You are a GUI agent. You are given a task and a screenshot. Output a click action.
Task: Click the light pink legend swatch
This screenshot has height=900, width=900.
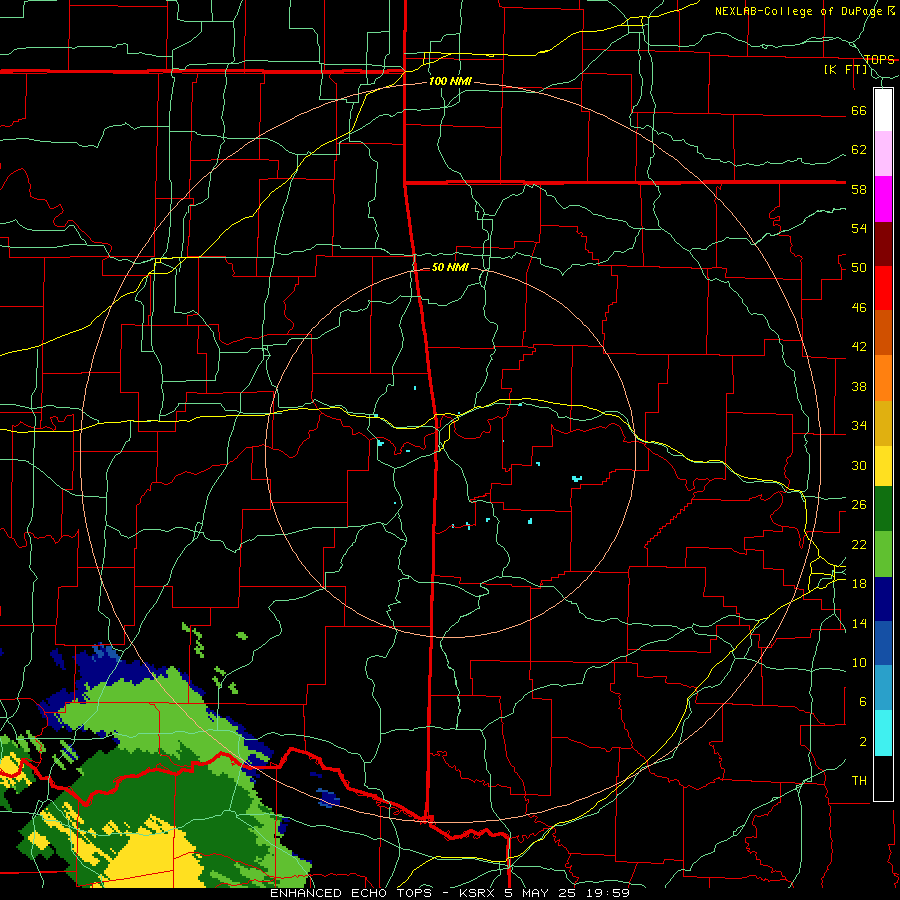(883, 154)
